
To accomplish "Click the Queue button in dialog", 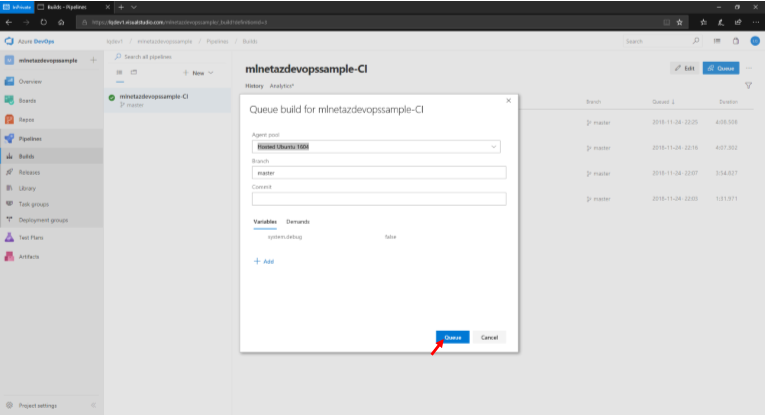I will point(452,337).
